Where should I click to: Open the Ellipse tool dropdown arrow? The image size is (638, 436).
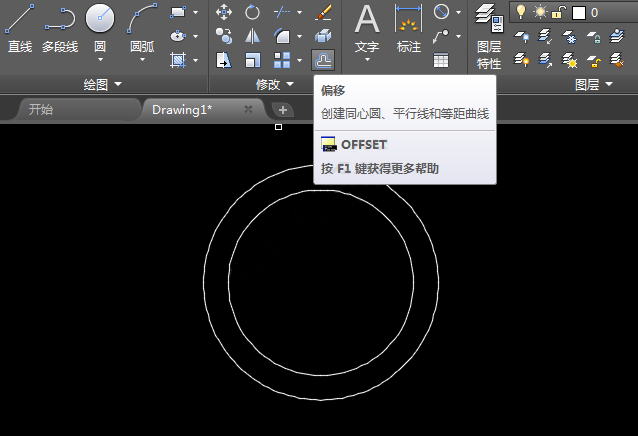pyautogui.click(x=196, y=37)
